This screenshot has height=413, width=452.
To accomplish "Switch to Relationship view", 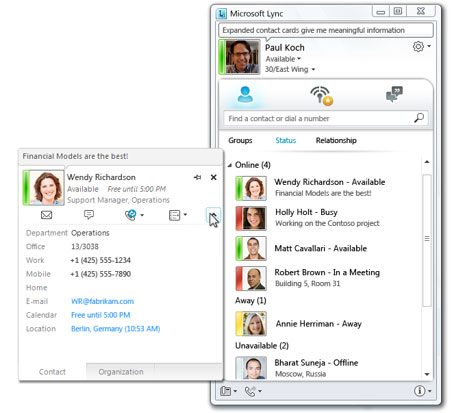I will [x=336, y=140].
